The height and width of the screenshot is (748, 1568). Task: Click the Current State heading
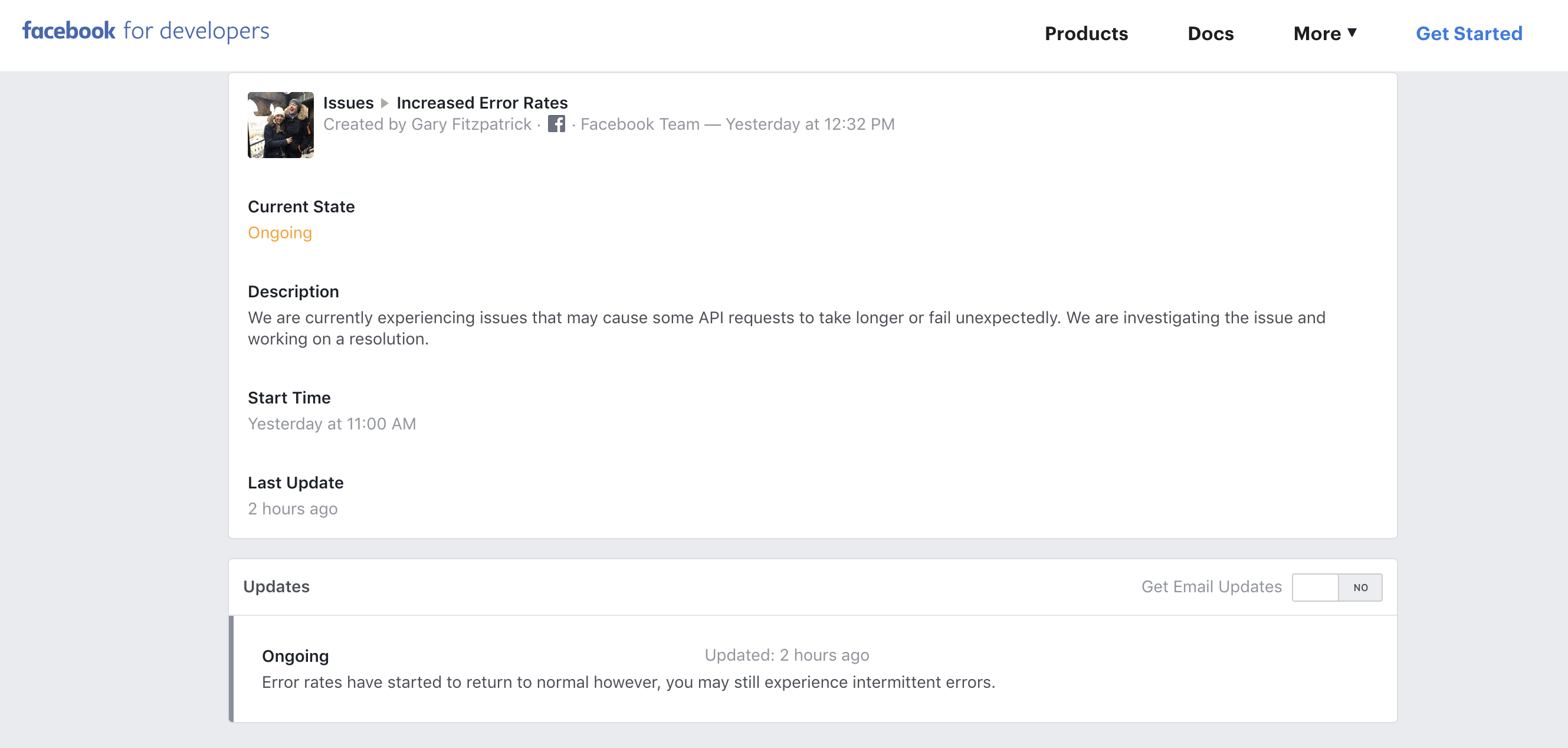click(x=301, y=207)
